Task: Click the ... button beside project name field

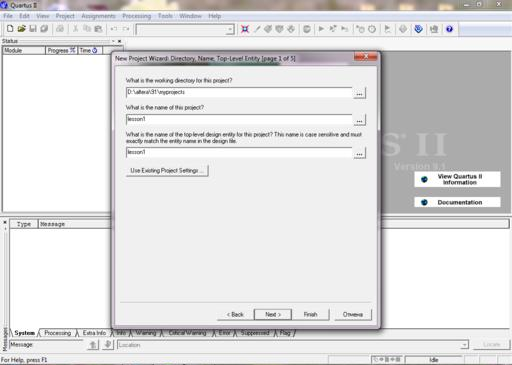Action: pos(359,120)
